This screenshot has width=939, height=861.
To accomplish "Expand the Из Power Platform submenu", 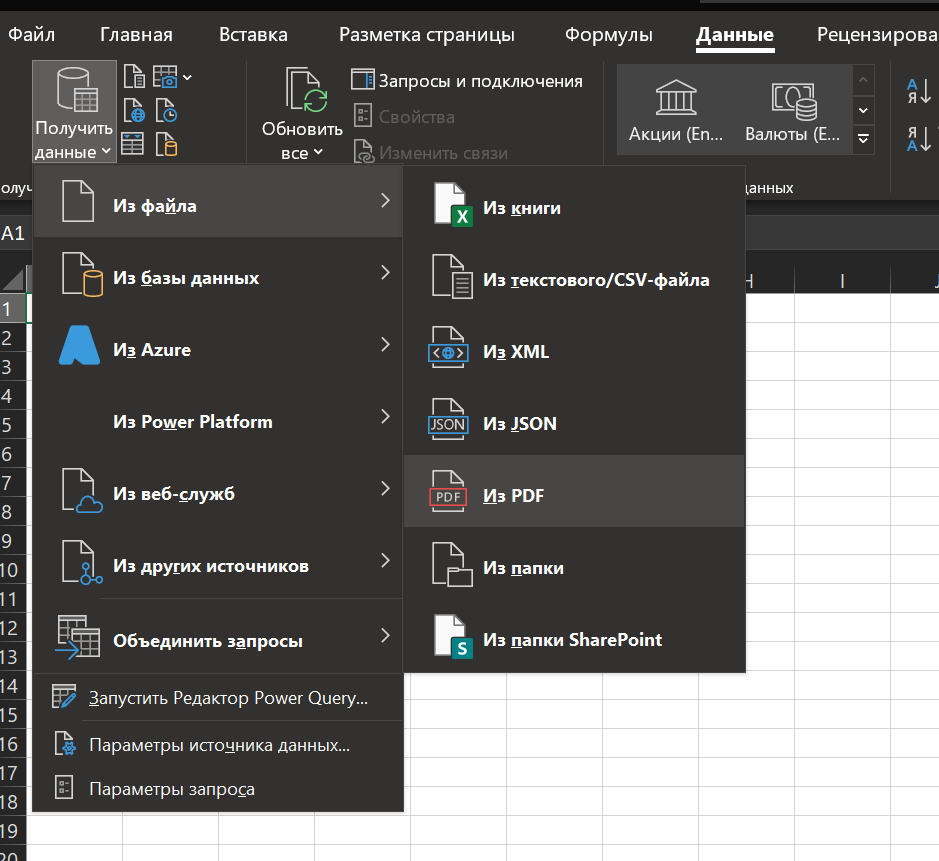I will 218,418.
